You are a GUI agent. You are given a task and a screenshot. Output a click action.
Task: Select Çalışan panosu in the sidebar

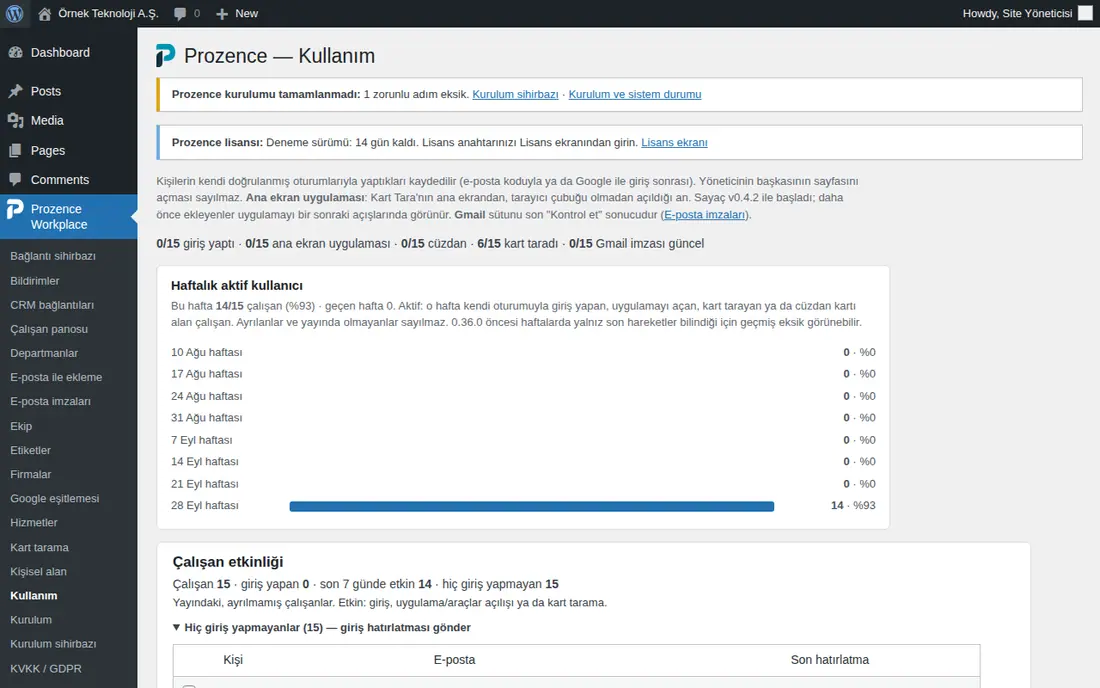pos(49,329)
